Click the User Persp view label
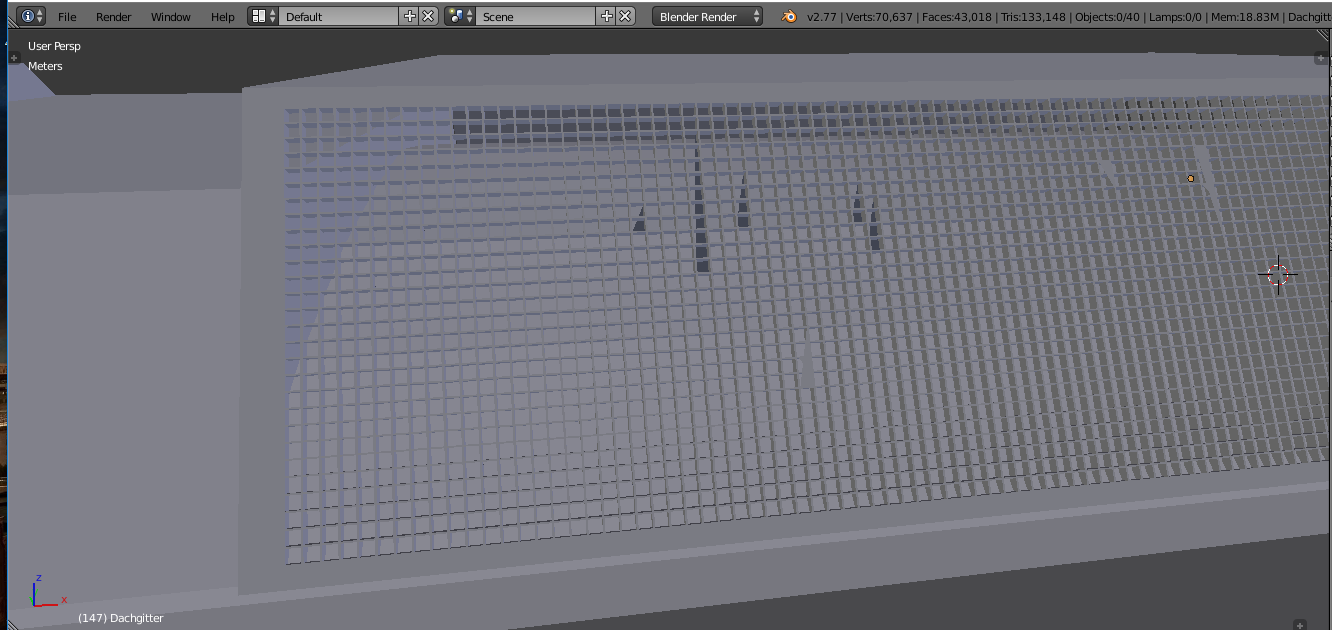Image resolution: width=1332 pixels, height=630 pixels. pos(54,46)
